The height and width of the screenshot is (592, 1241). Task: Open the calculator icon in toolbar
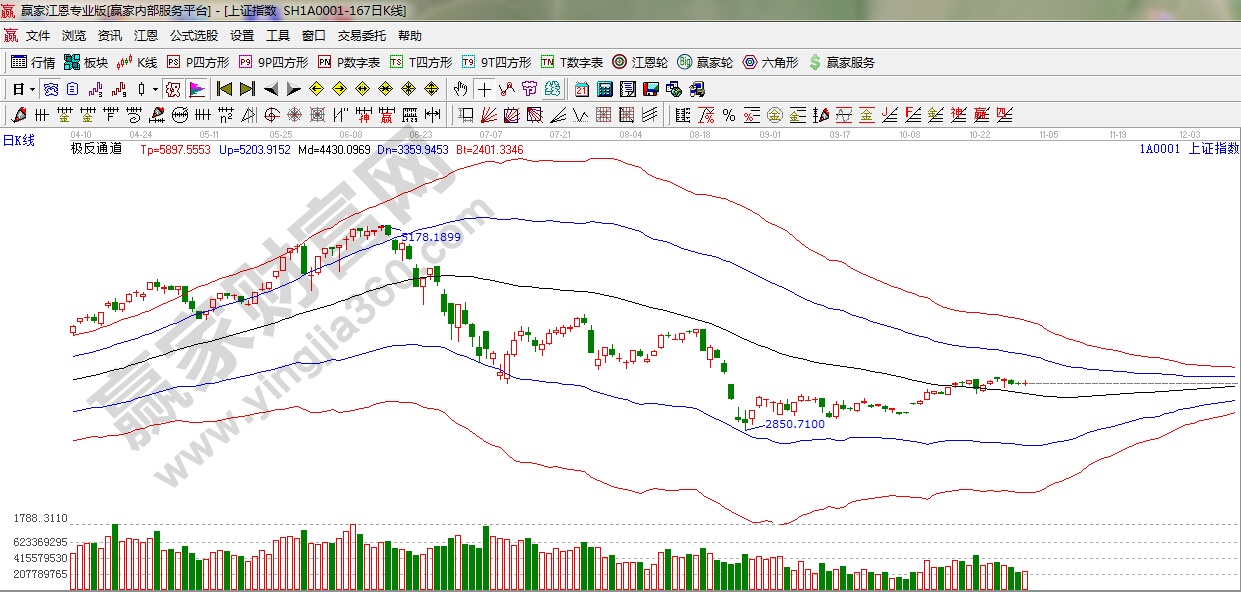[604, 89]
